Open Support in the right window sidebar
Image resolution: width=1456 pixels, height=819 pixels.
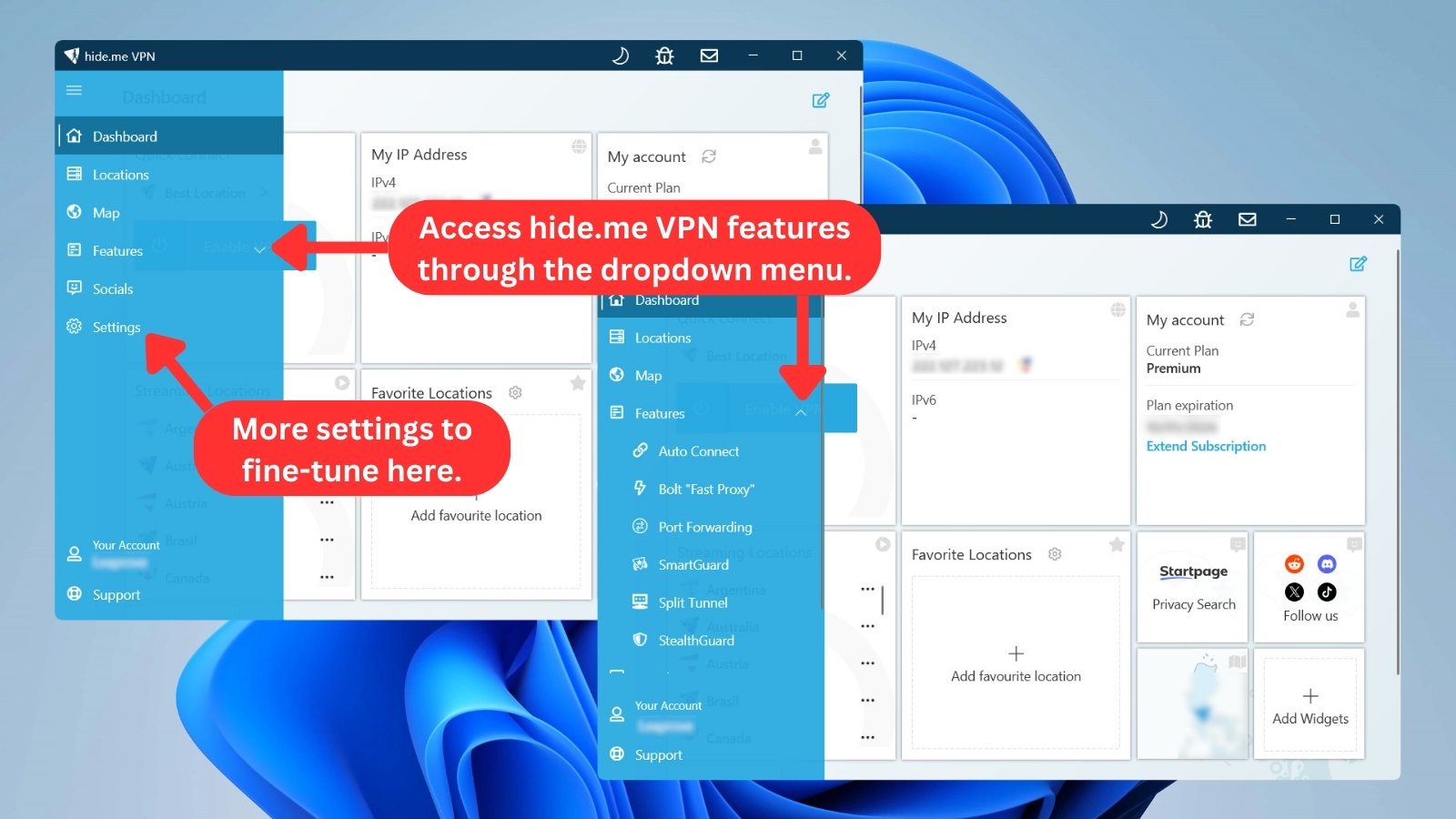(710, 755)
